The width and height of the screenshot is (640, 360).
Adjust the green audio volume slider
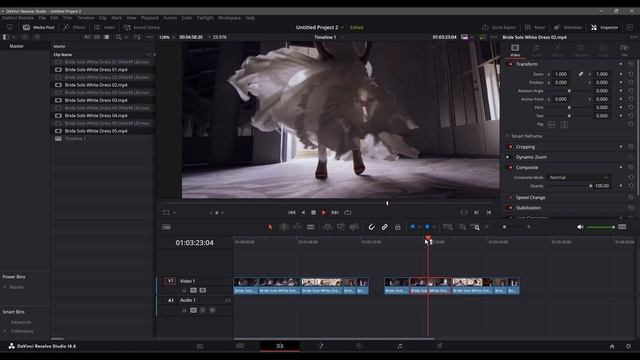click(x=600, y=227)
